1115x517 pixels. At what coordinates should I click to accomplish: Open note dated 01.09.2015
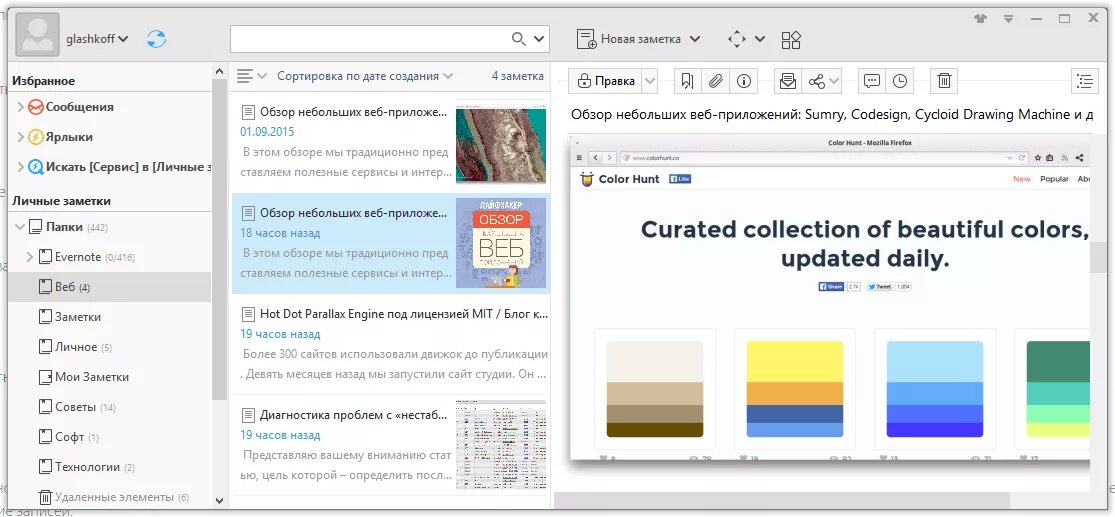(x=390, y=142)
